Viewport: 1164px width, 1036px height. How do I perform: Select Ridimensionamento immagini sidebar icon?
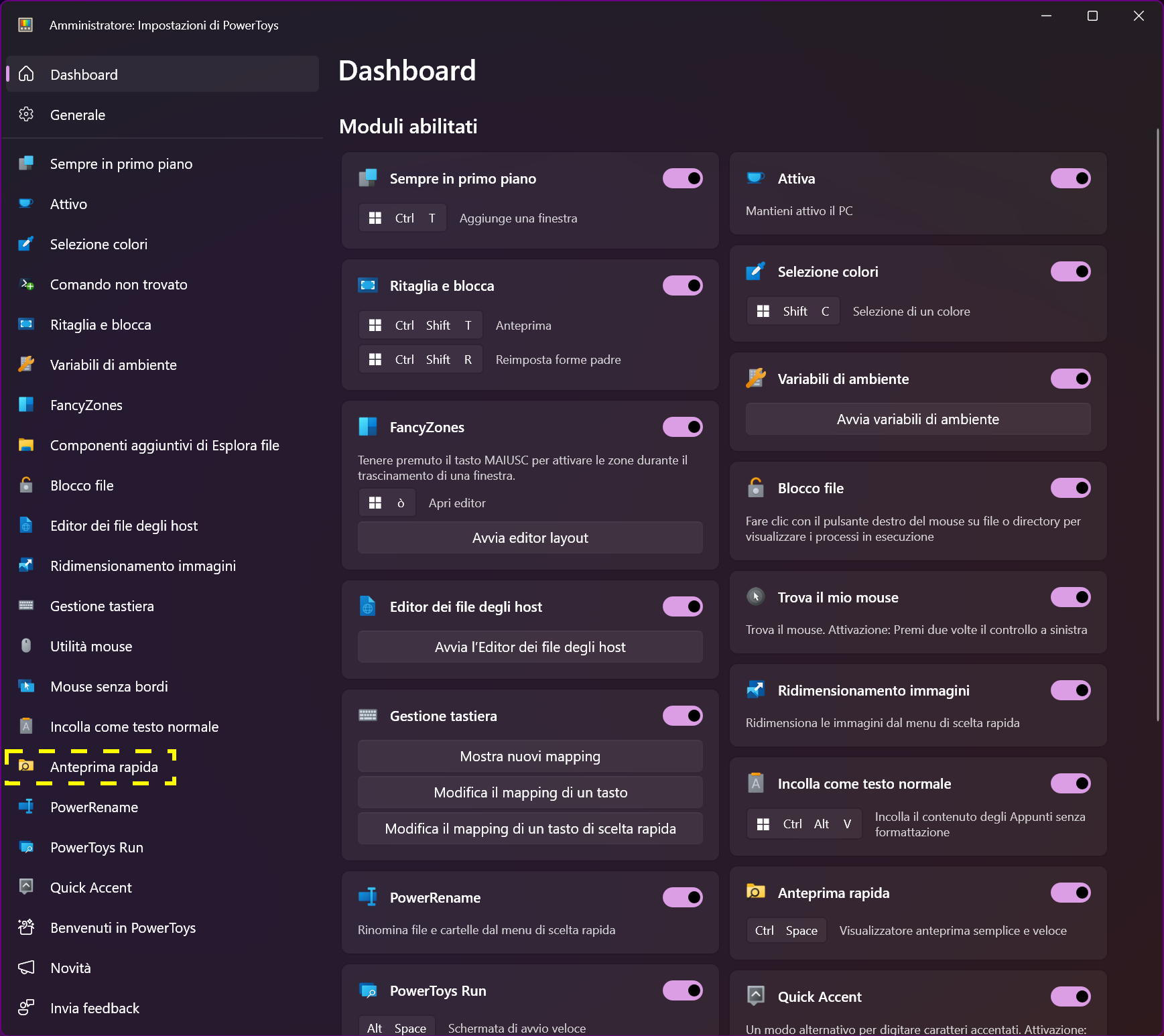point(26,566)
